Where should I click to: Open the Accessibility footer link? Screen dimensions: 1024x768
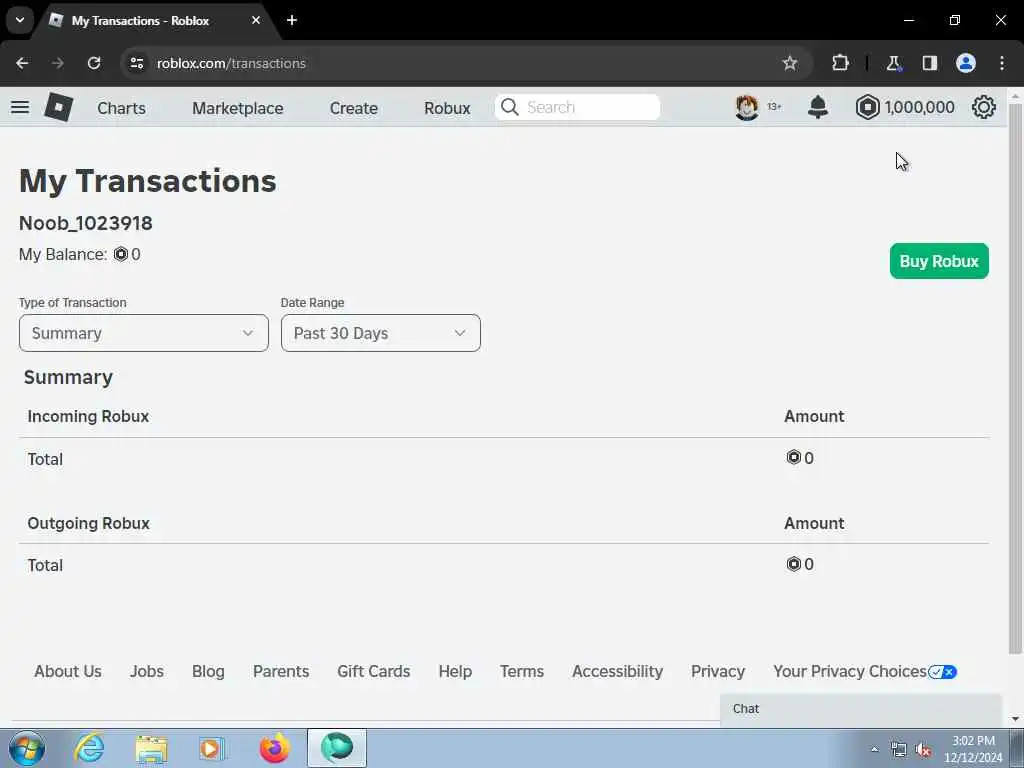(618, 671)
